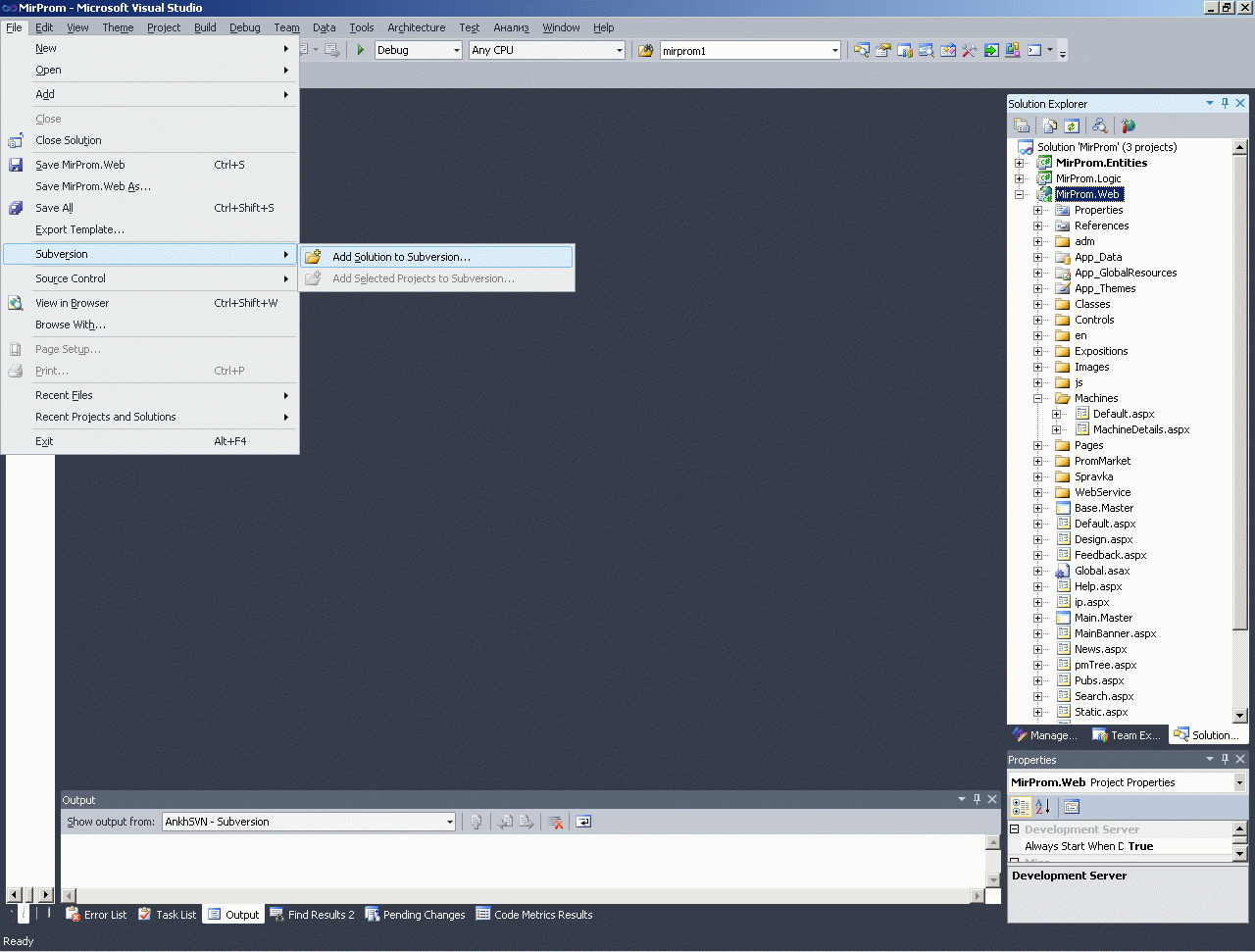Open the Solution Explorer window from the toolbar
The image size is (1255, 952).
[862, 50]
